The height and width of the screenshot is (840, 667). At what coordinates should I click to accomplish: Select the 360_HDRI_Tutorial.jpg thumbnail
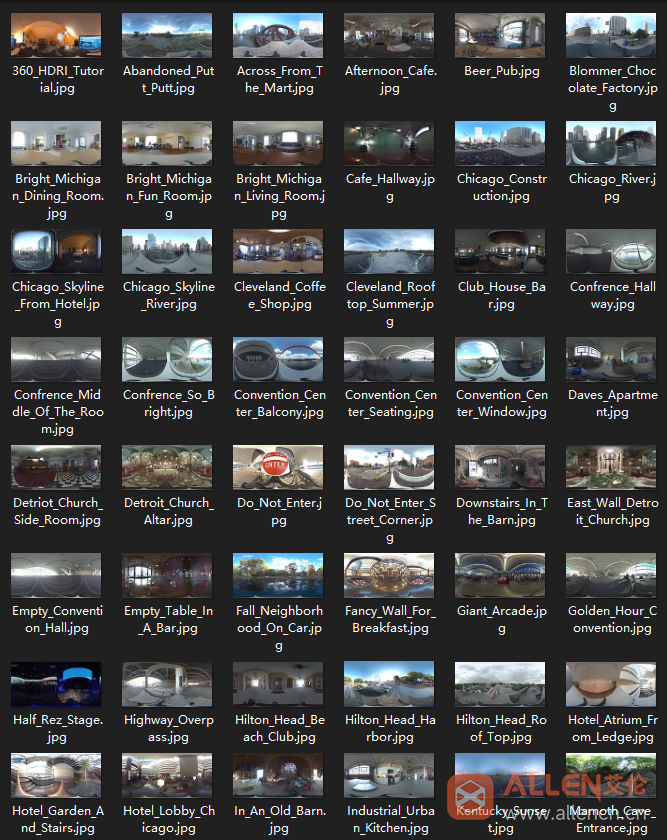coord(56,36)
